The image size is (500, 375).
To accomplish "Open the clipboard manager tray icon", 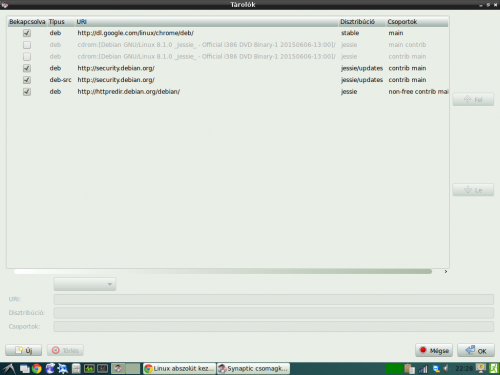I will point(409,369).
